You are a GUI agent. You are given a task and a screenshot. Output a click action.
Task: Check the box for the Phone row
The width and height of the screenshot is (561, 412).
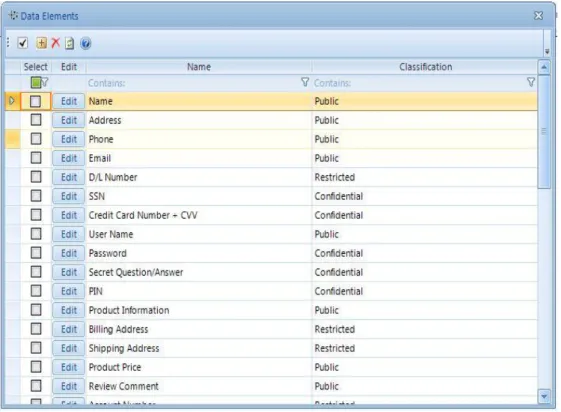(x=36, y=139)
